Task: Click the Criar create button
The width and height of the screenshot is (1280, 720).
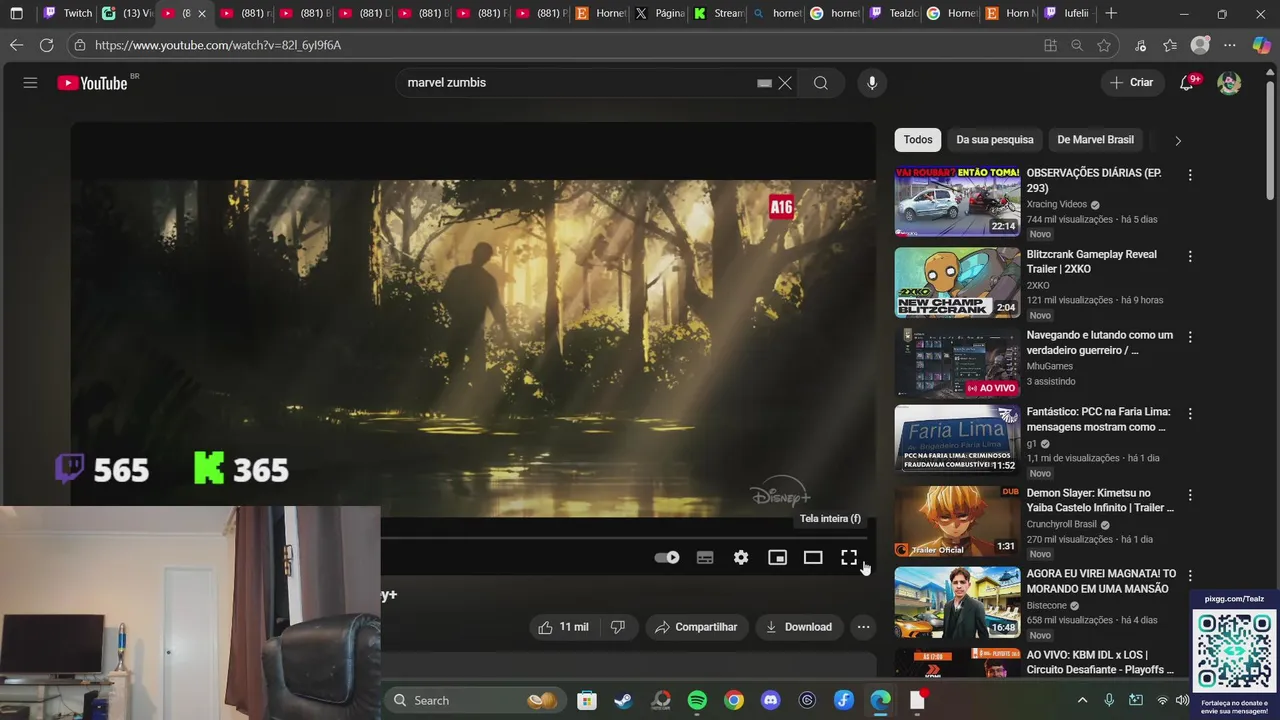Action: click(x=1132, y=83)
